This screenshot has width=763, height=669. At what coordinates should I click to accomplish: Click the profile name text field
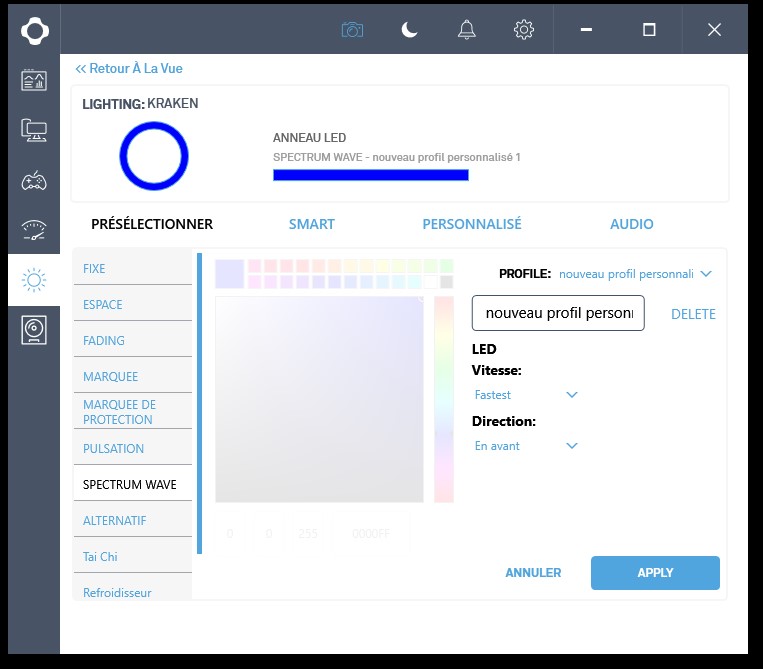[558, 313]
